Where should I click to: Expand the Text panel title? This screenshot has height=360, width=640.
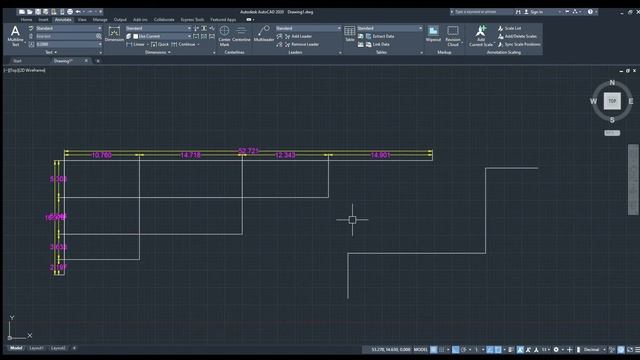(x=51, y=52)
